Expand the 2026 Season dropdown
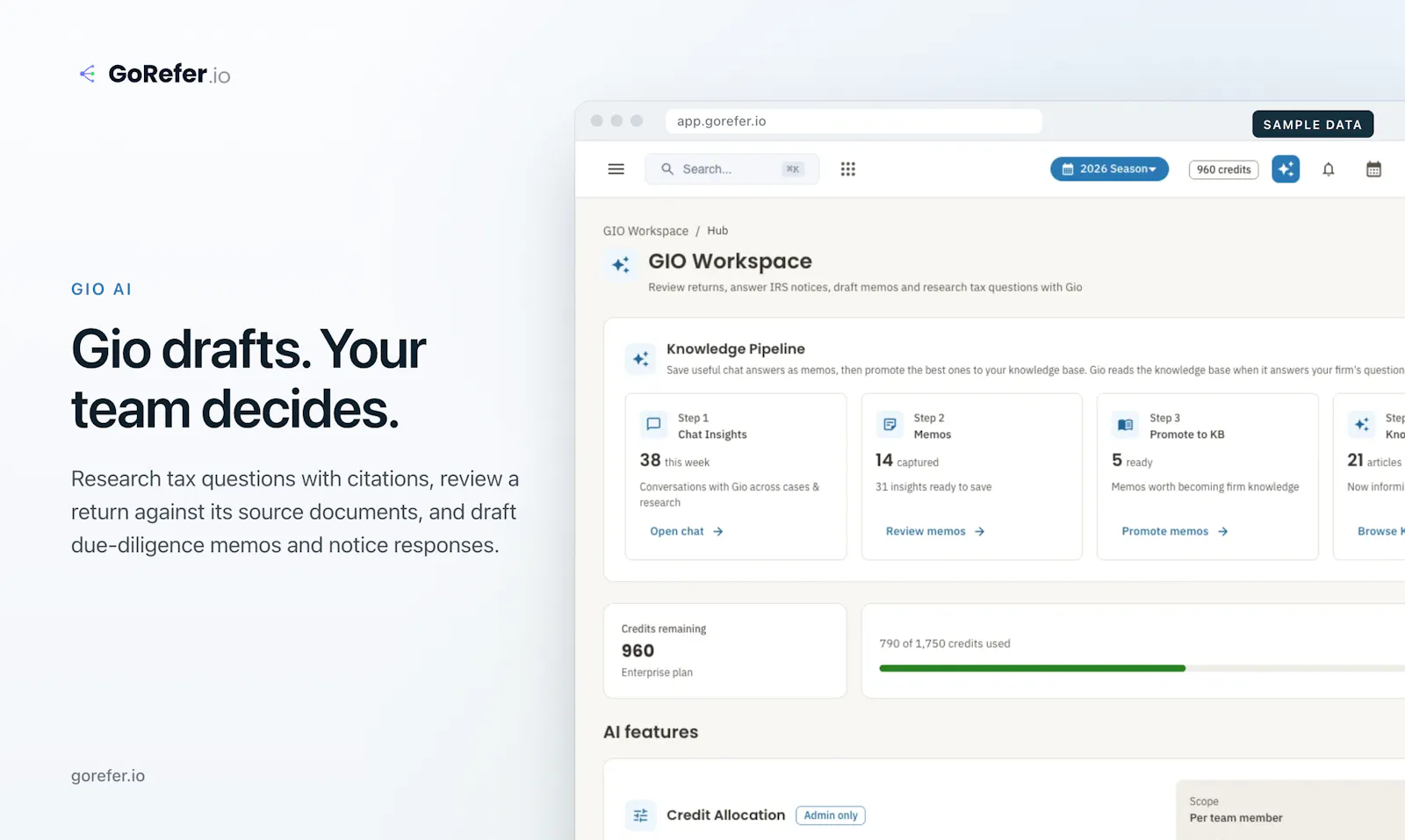The height and width of the screenshot is (840, 1405). (1109, 169)
